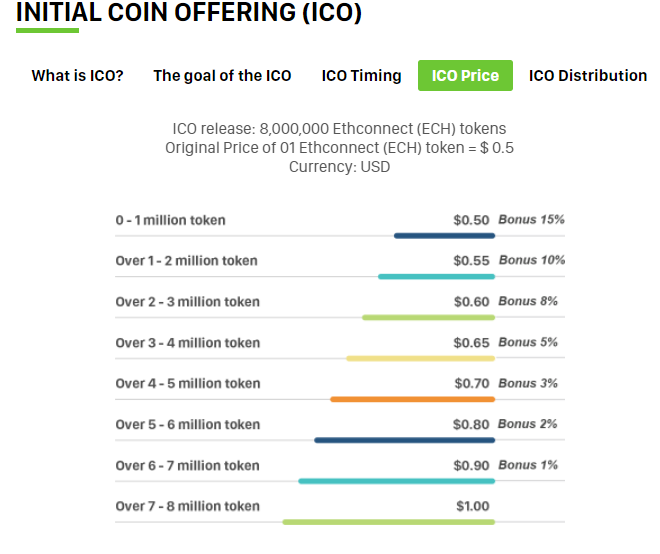
Task: Click the 0 - 1 million token row
Action: coord(171,220)
